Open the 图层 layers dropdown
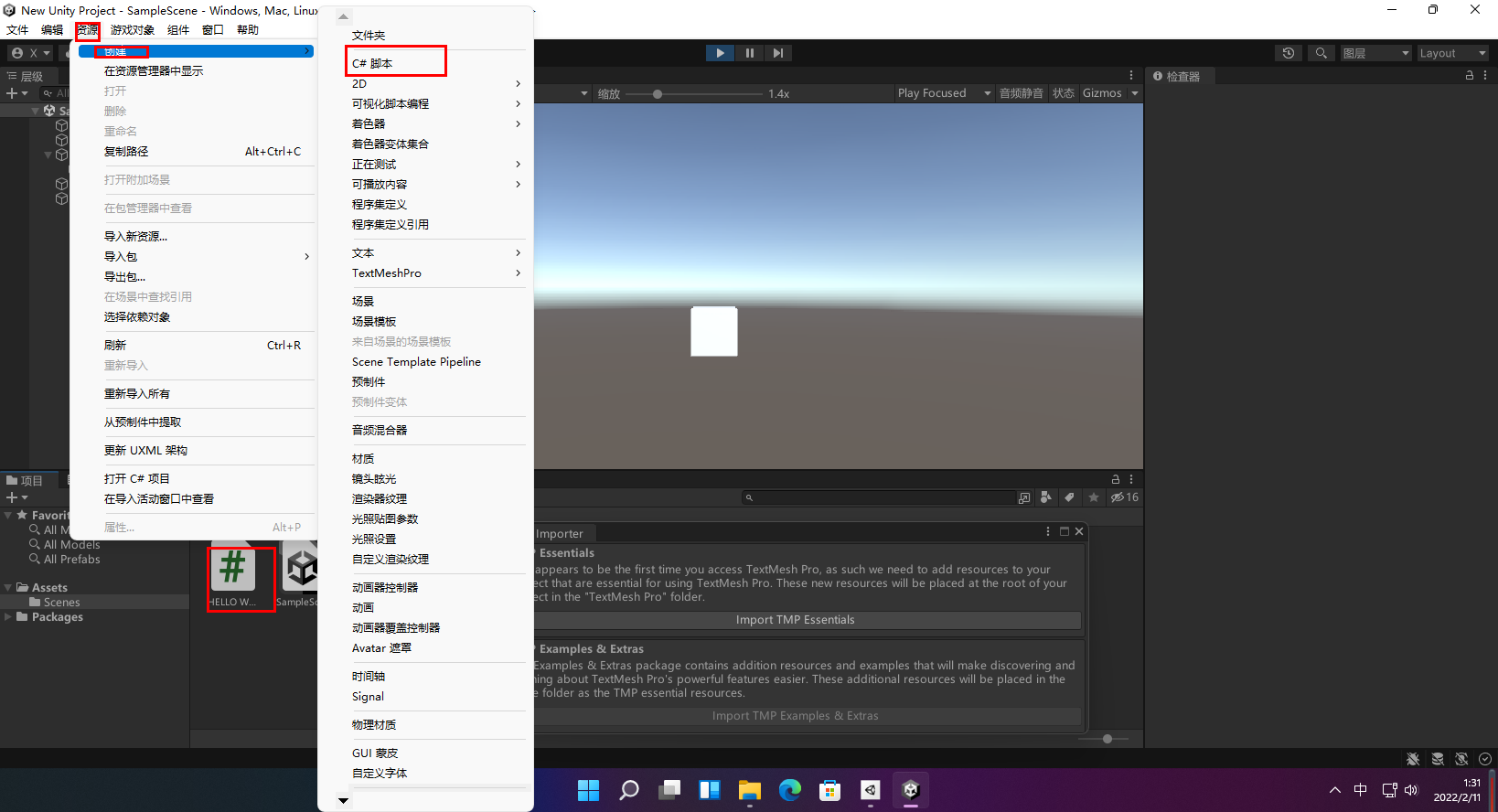1498x812 pixels. pos(1376,53)
